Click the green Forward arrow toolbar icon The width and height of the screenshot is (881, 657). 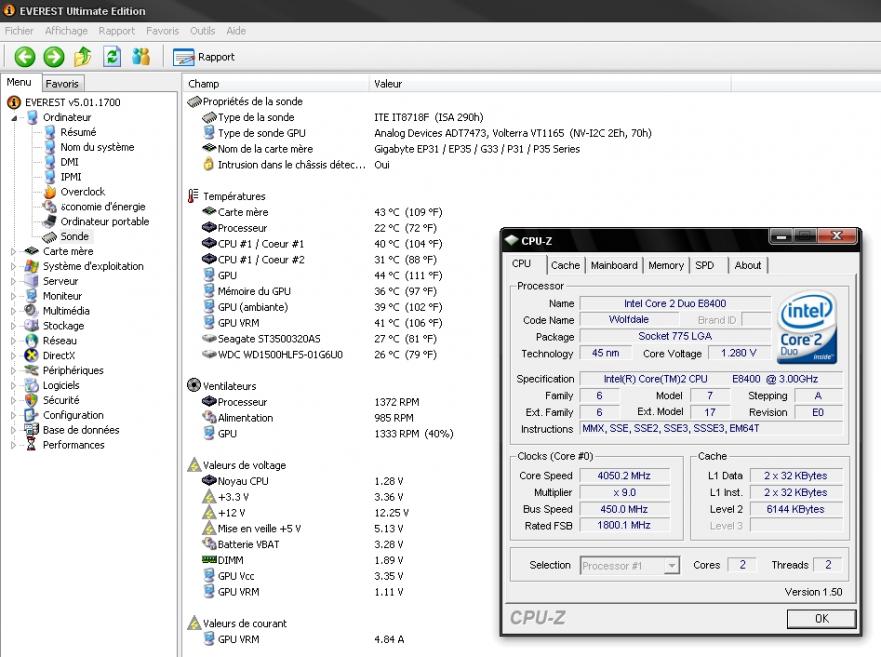[54, 57]
